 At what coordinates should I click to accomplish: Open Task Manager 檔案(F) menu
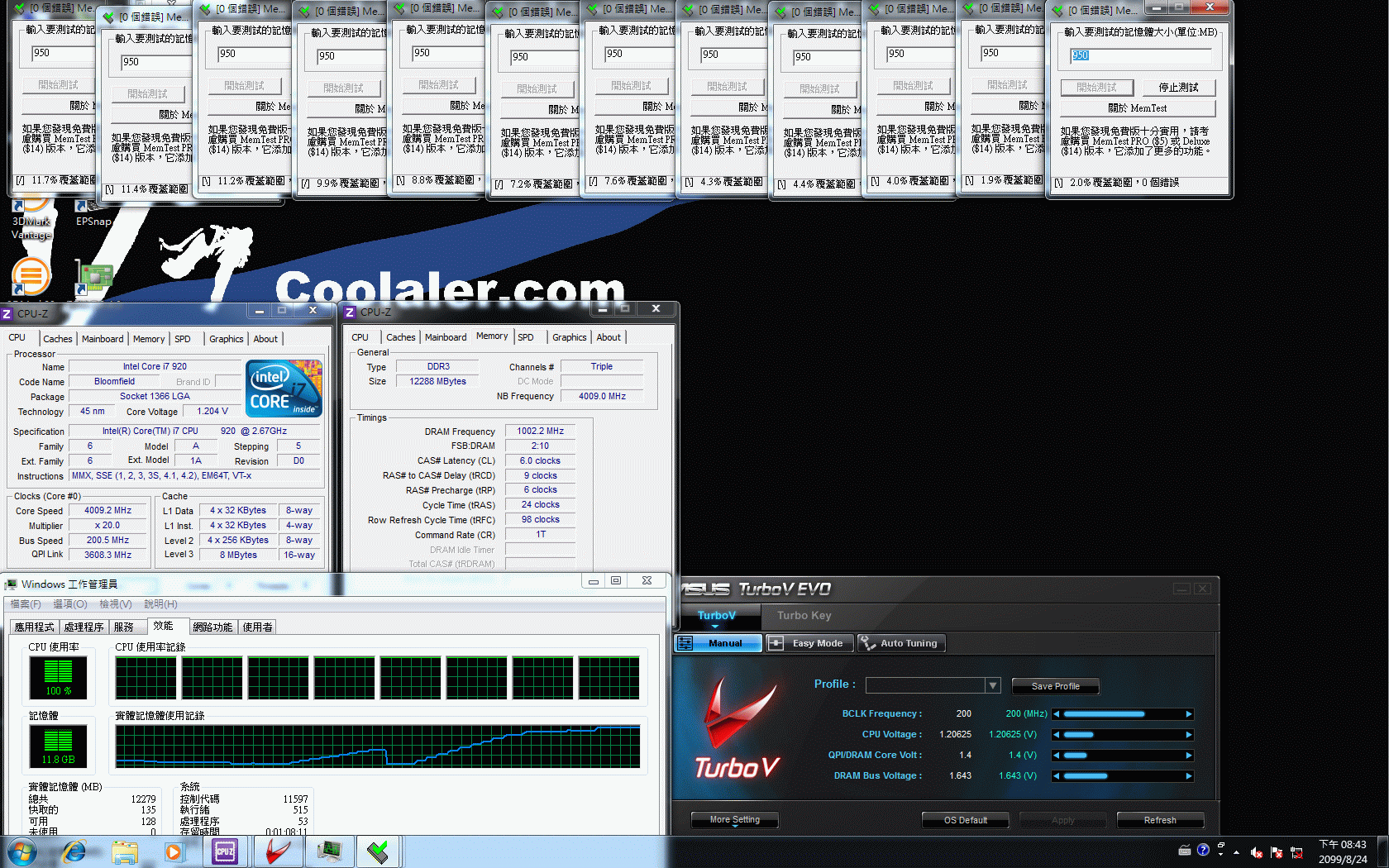pos(26,604)
